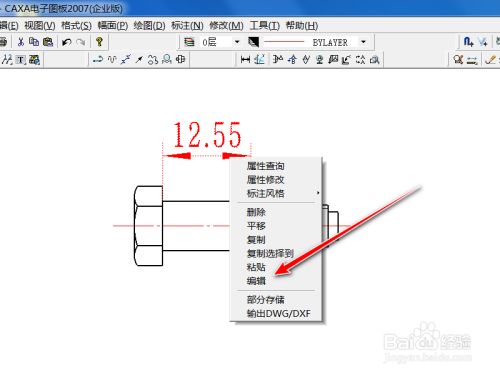500x375 pixels.
Task: Click the grayed Redo arrow icon
Action: coord(81,42)
